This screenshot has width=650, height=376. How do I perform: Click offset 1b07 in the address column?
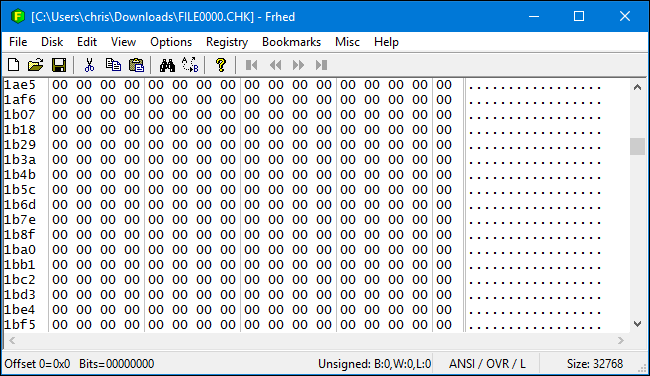pos(20,115)
